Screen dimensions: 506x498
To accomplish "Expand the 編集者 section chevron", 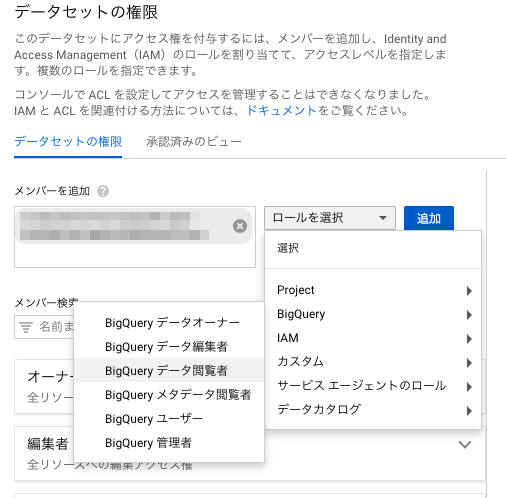I will (465, 444).
